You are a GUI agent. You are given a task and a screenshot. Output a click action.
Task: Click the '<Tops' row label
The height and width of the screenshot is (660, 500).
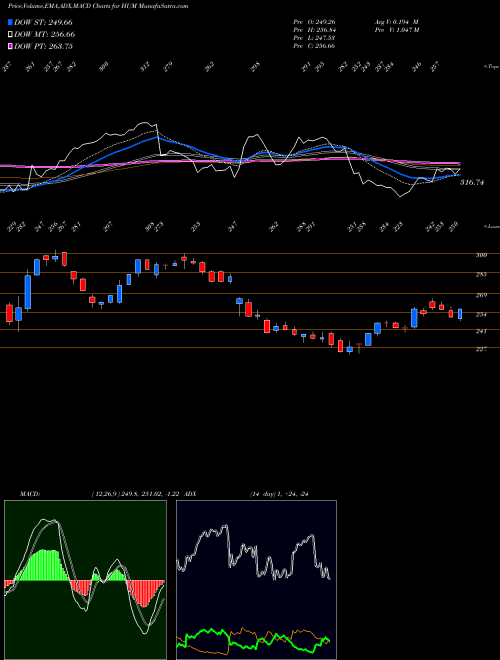[491, 67]
